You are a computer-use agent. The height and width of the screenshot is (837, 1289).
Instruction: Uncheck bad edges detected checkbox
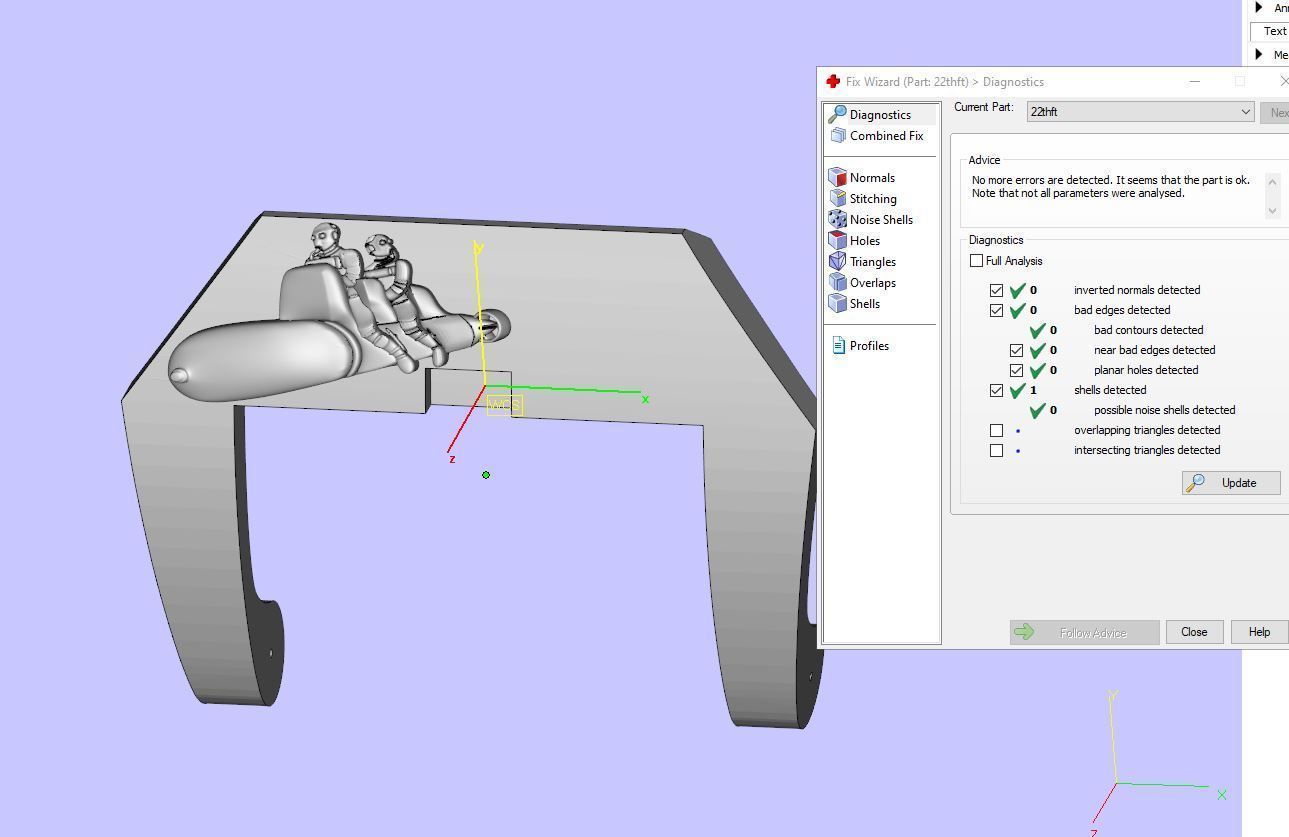tap(996, 310)
